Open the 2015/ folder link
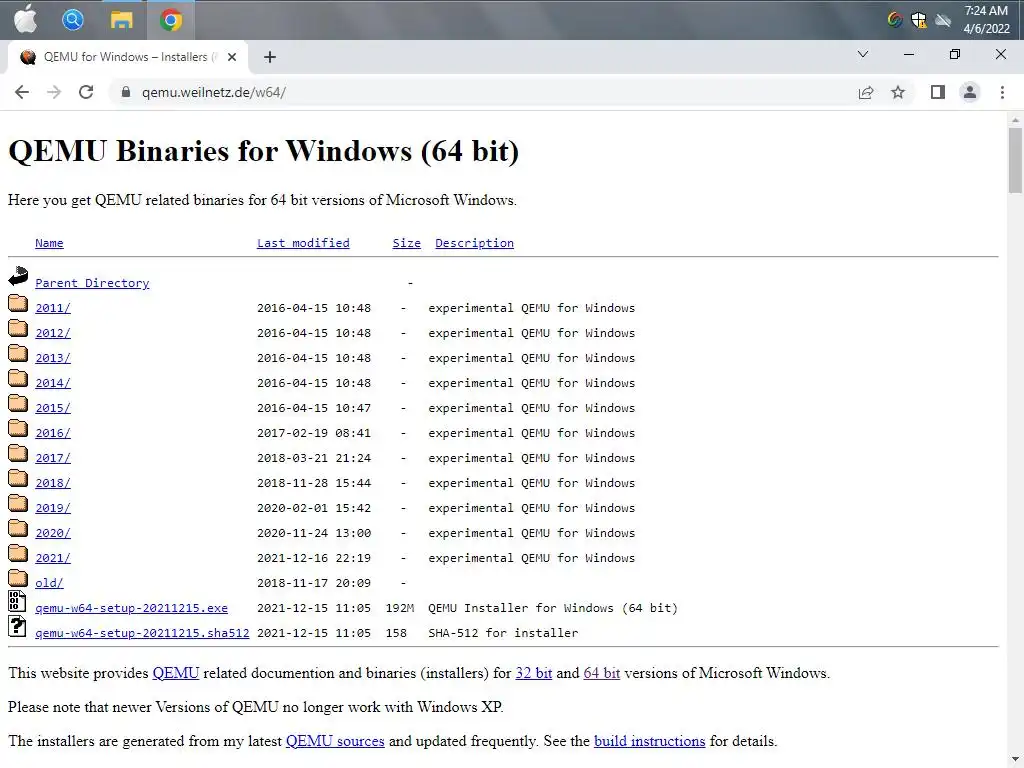The width and height of the screenshot is (1024, 768). click(53, 408)
